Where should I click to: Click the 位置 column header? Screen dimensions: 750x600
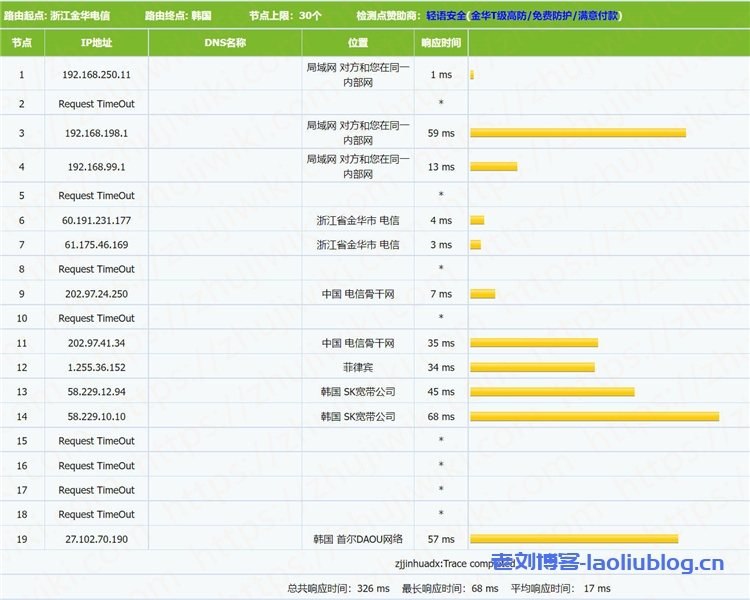pyautogui.click(x=358, y=43)
